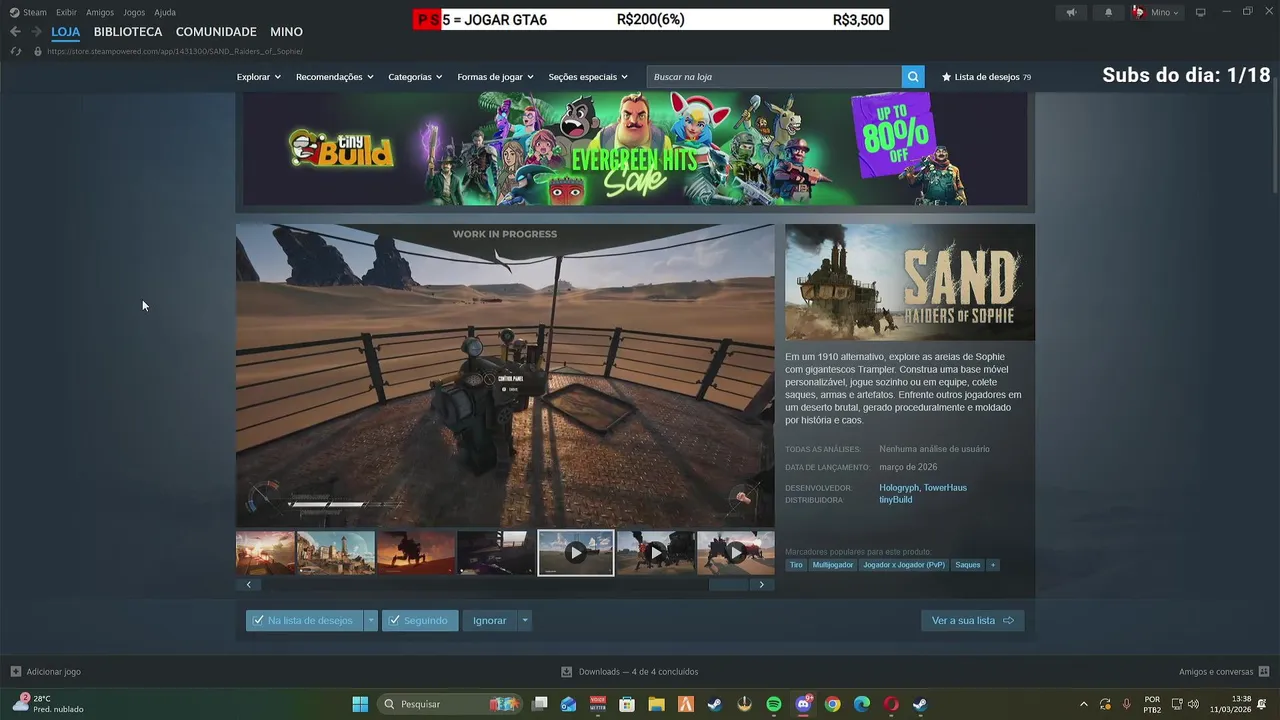Open the Categorias dropdown menu
Image resolution: width=1280 pixels, height=720 pixels.
click(x=415, y=77)
